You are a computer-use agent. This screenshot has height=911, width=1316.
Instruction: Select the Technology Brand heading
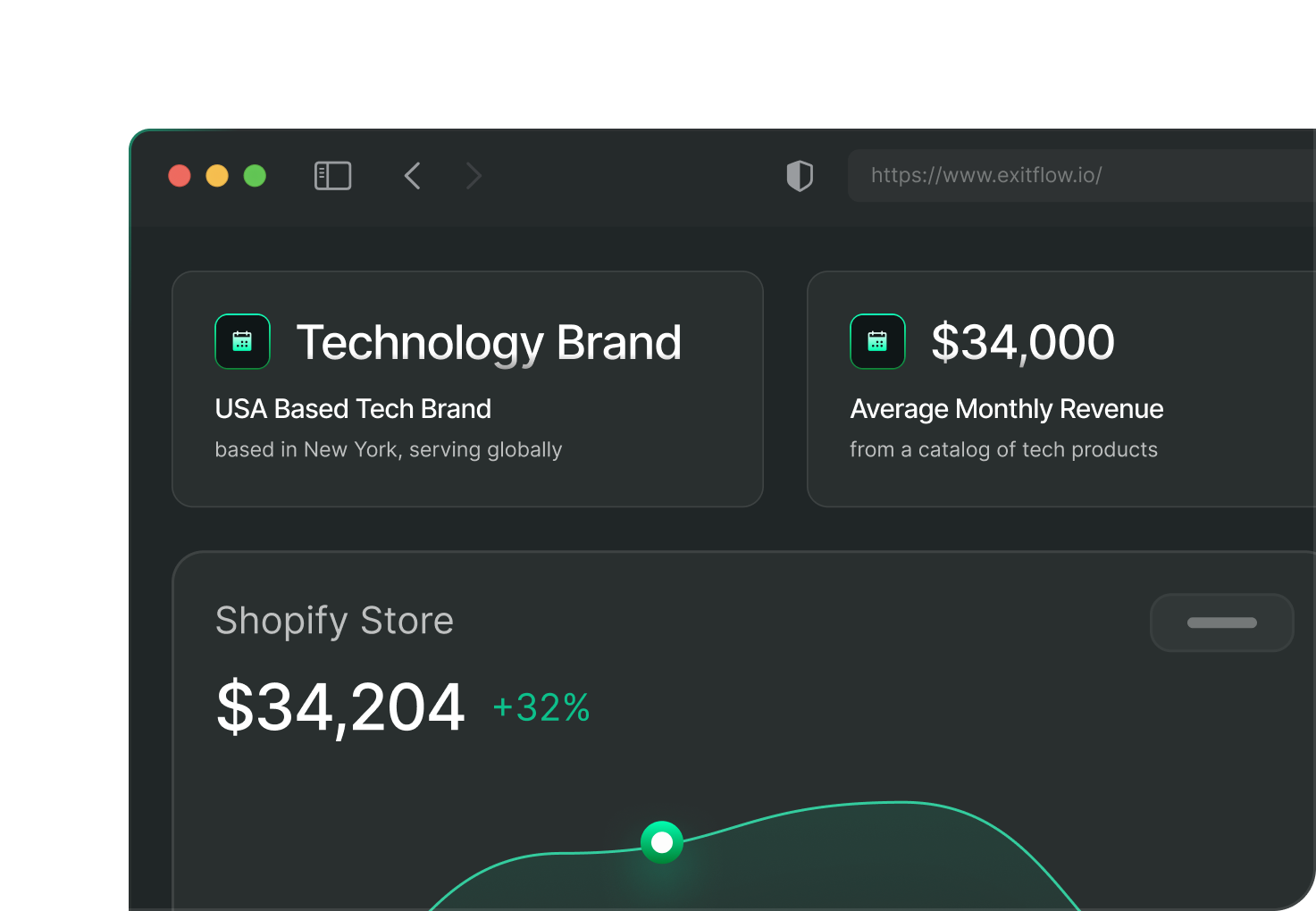coord(489,342)
